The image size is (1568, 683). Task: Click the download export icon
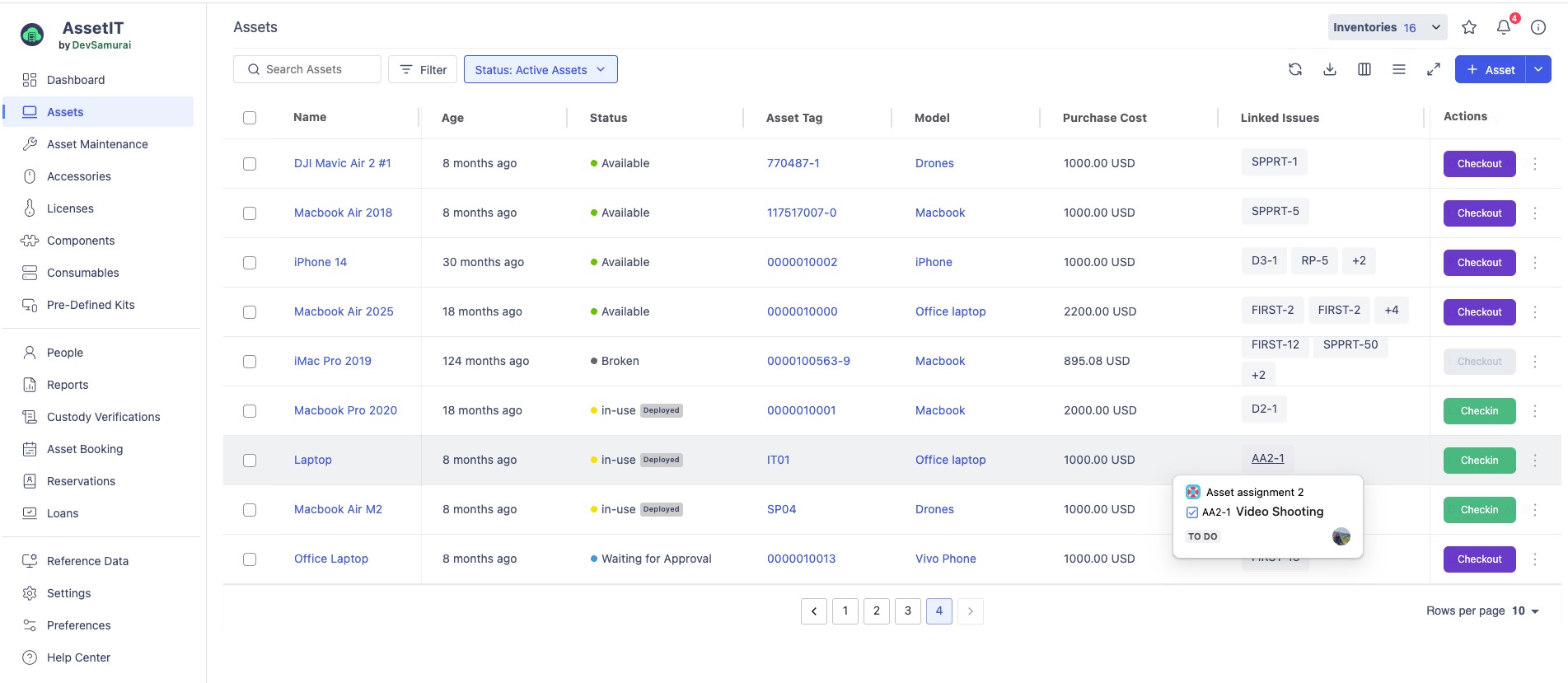(1330, 69)
